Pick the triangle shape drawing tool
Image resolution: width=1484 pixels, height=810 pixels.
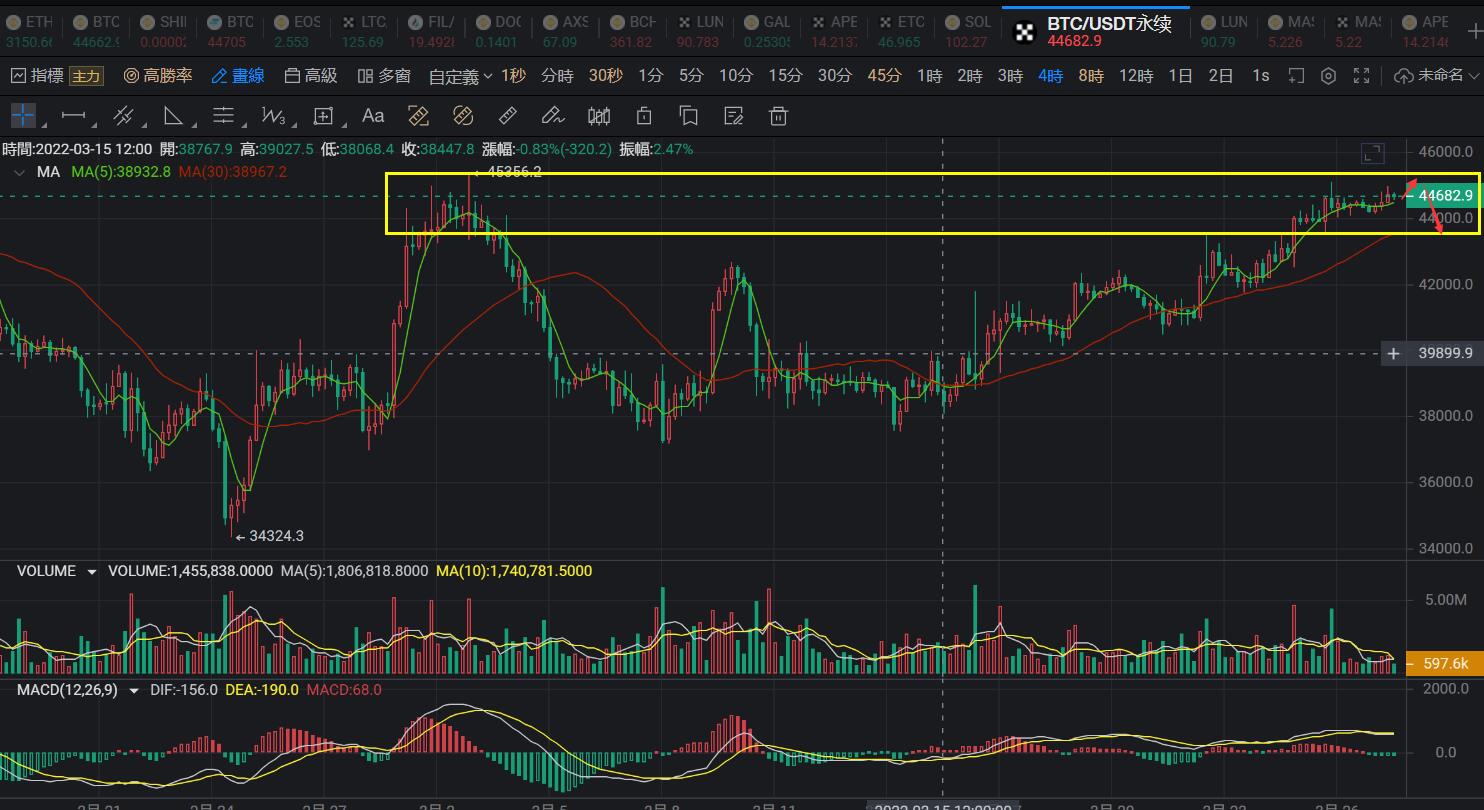click(173, 116)
